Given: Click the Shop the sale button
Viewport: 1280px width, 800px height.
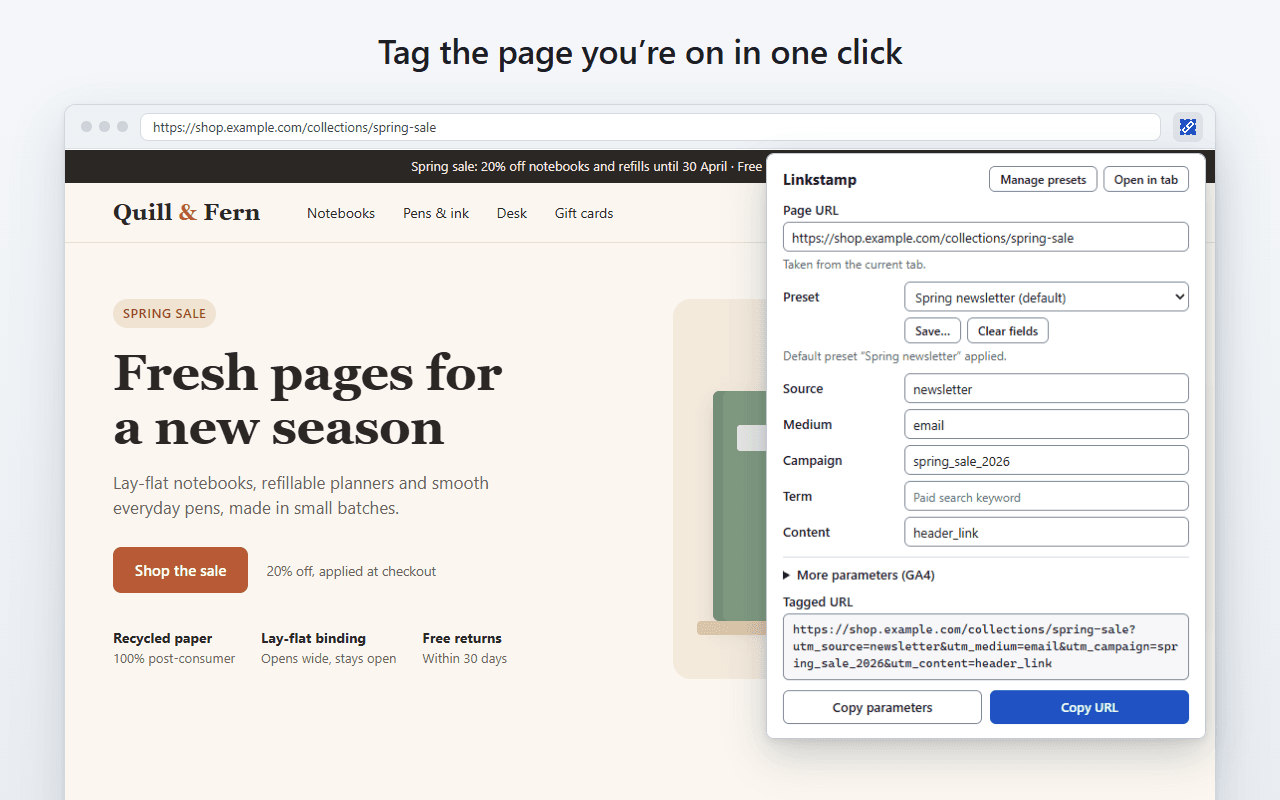Looking at the screenshot, I should [180, 570].
